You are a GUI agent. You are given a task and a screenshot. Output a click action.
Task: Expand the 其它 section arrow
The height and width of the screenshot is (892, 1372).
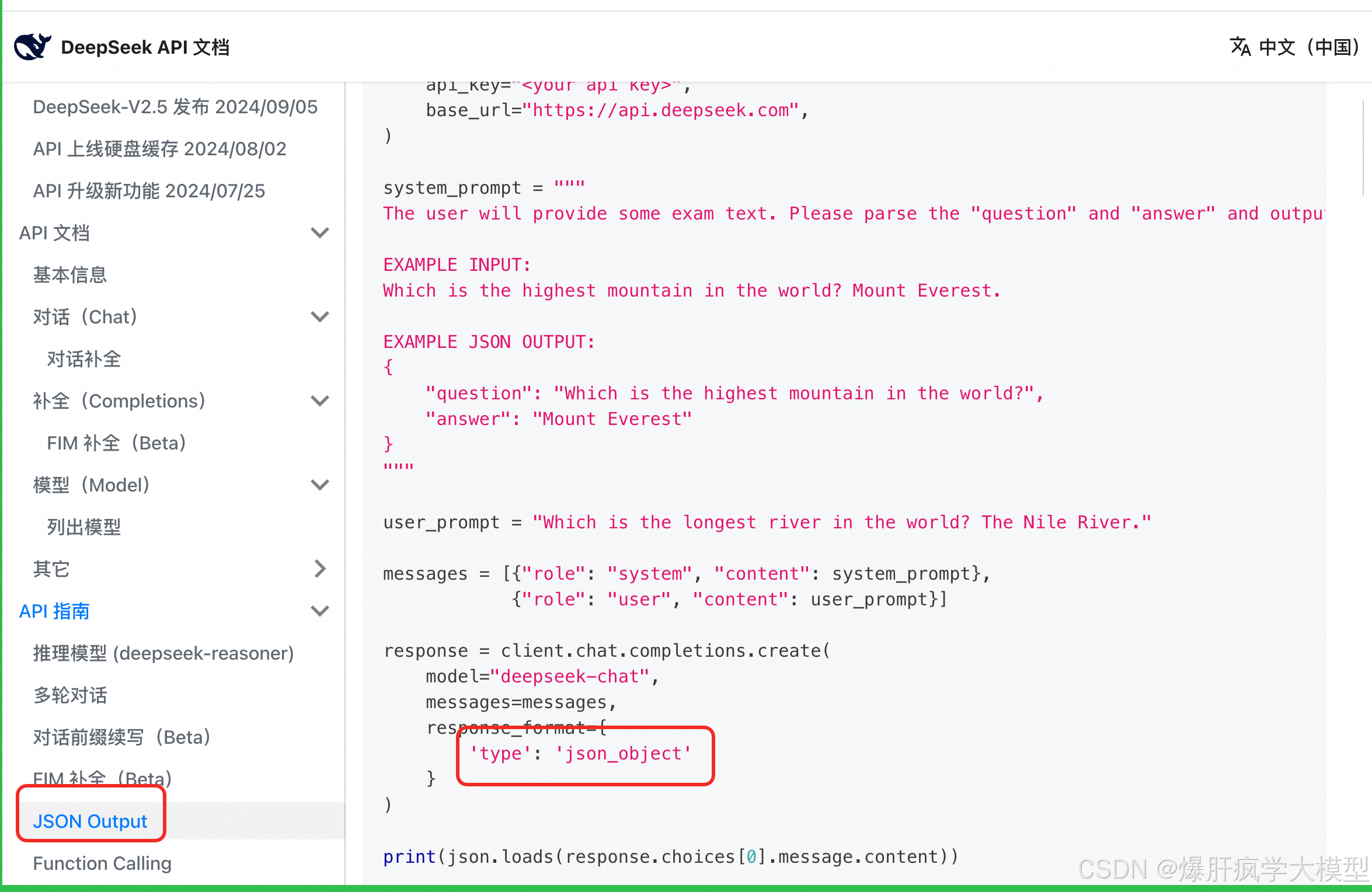[320, 569]
